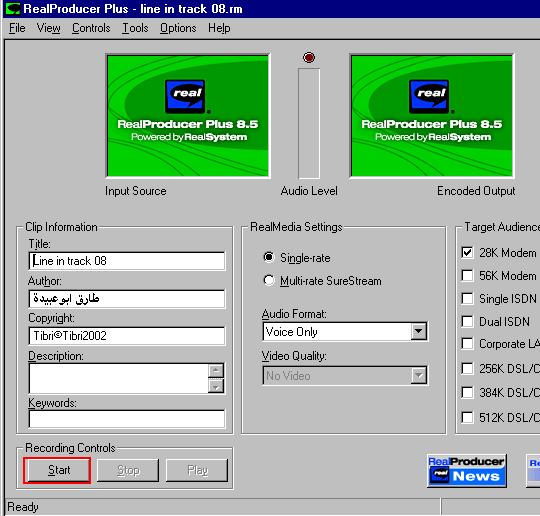Click the red recording indicator light

309,57
